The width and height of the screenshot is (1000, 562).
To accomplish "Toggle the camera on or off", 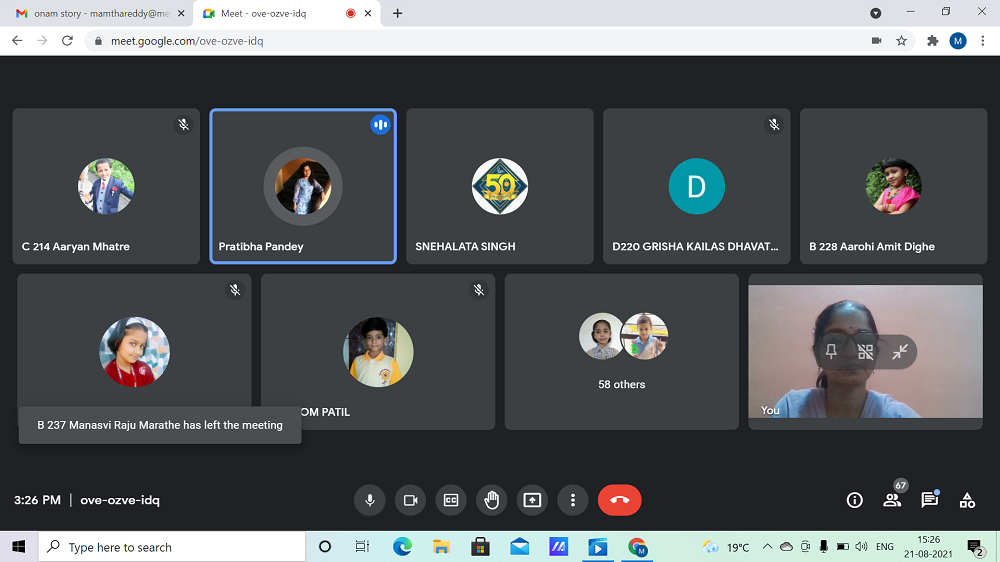I will 410,500.
